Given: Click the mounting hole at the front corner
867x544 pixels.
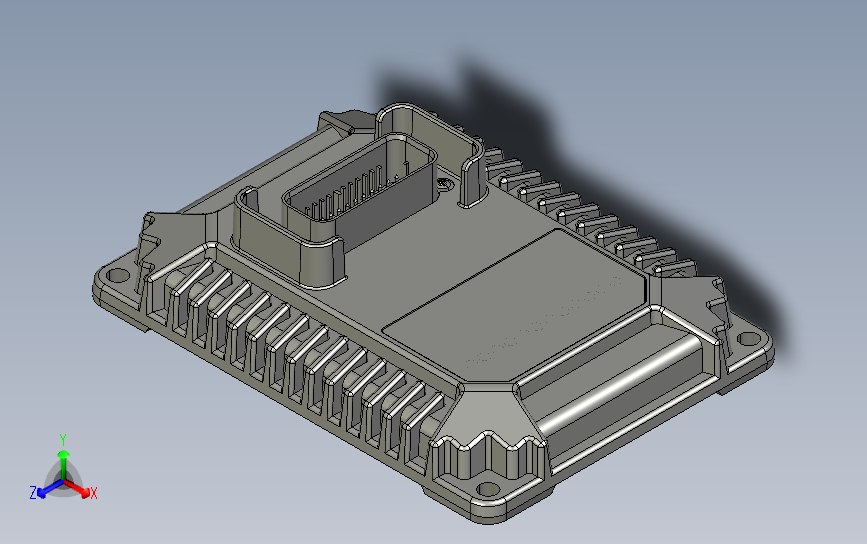Looking at the screenshot, I should pos(488,489).
